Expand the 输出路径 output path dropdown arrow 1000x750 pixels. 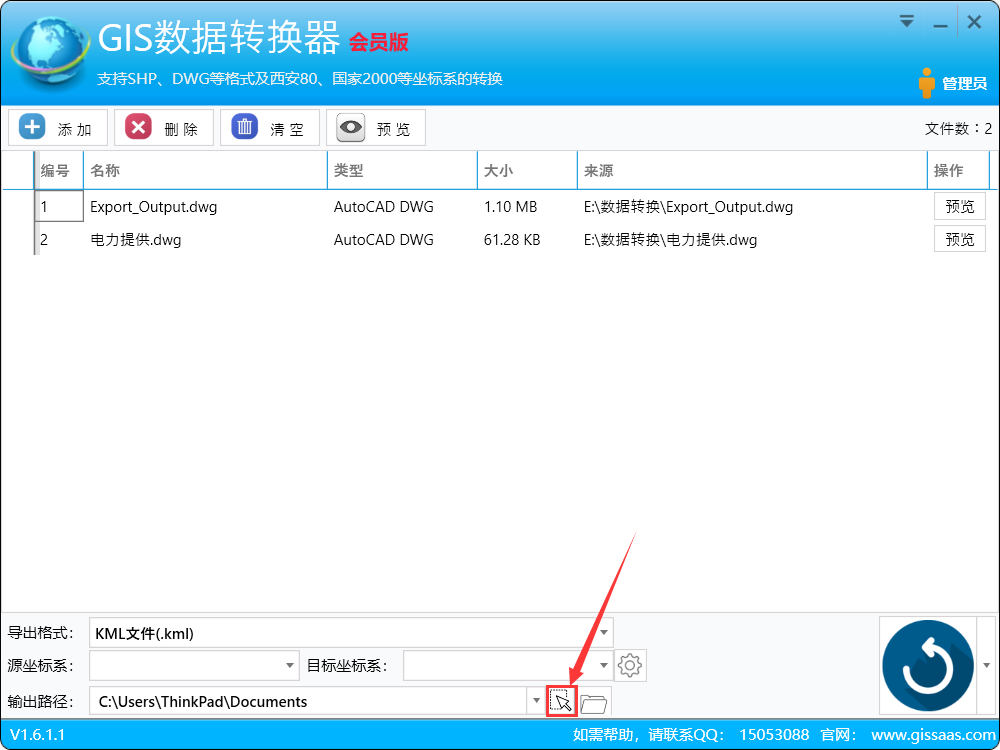pyautogui.click(x=536, y=701)
